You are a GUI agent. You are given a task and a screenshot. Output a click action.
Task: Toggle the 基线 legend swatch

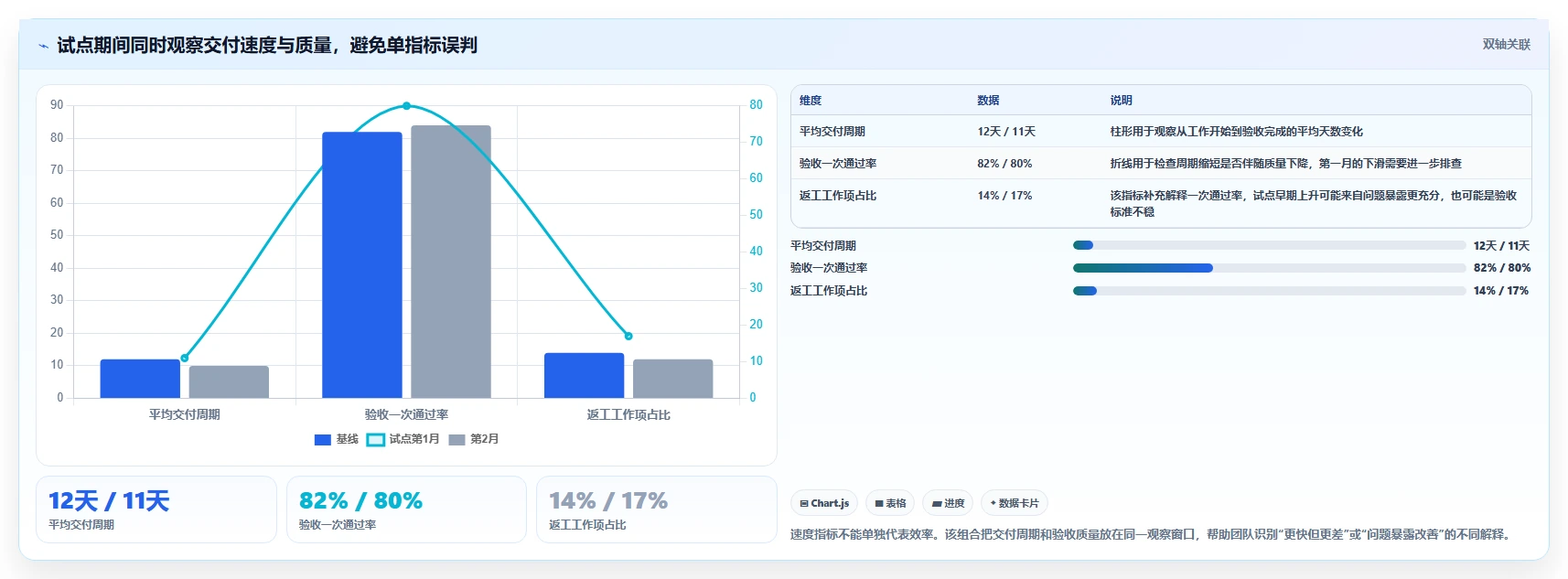click(323, 440)
